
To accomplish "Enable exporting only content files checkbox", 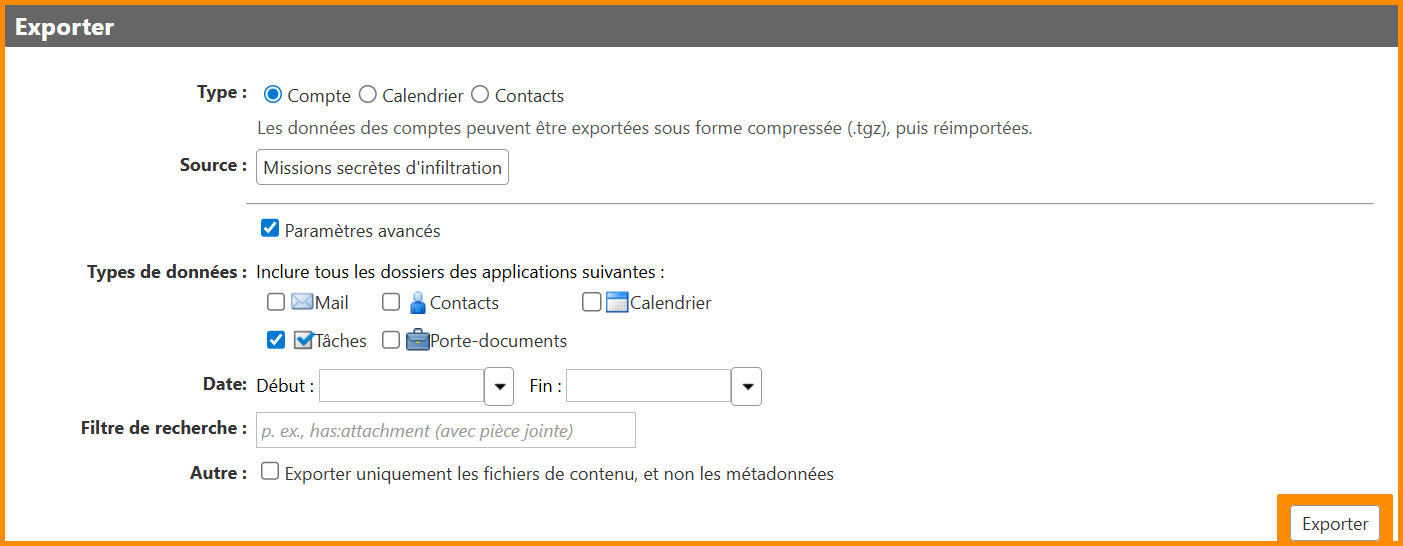I will tap(269, 472).
